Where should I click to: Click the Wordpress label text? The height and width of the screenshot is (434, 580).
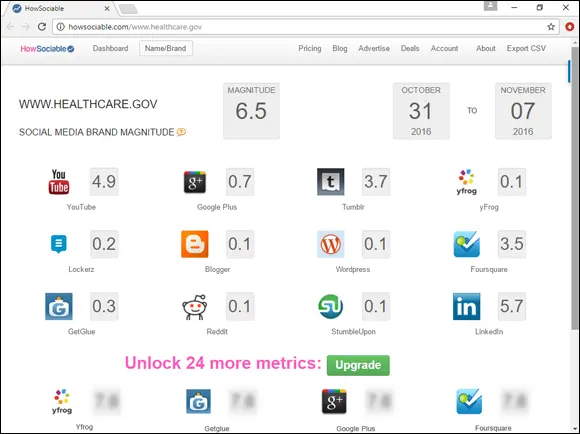(x=353, y=269)
